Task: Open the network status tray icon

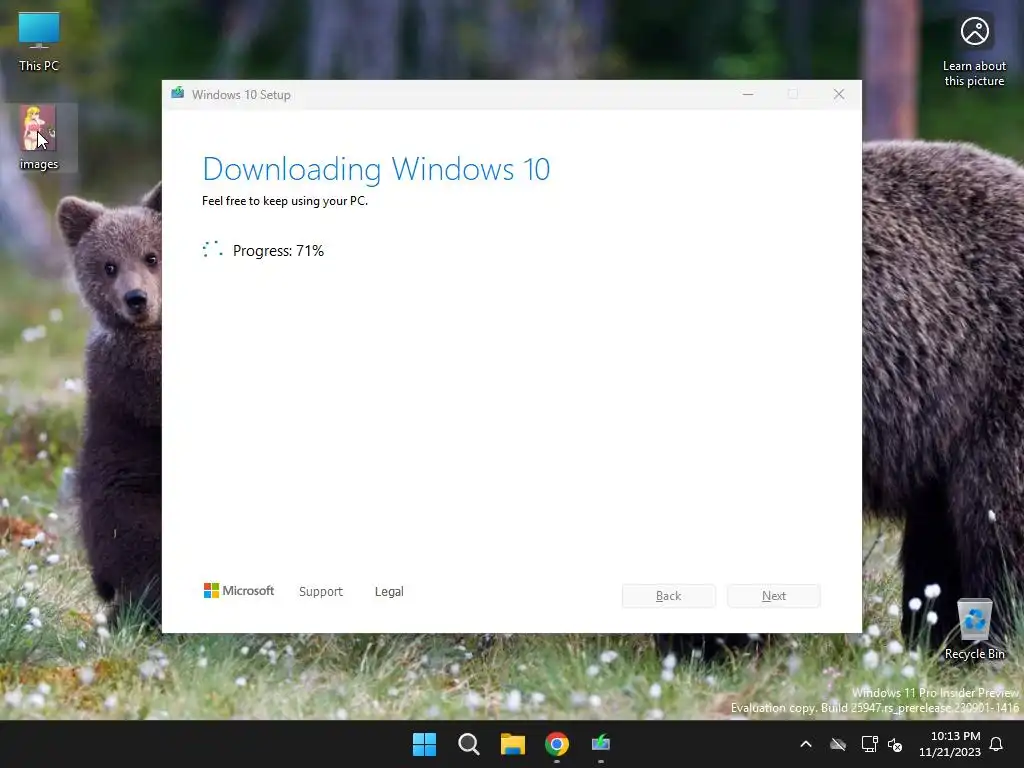Action: pos(869,744)
